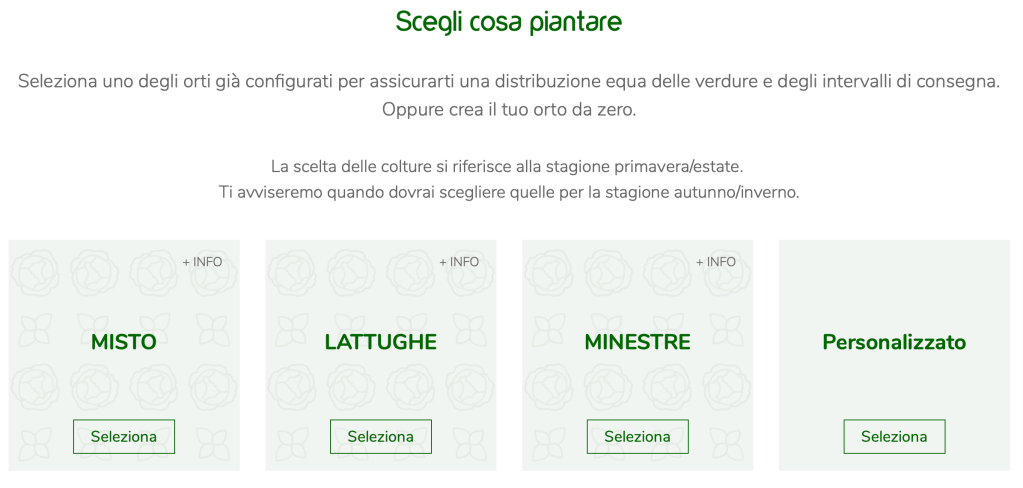Choose the LATTUGHE garden with Seleziona
The image size is (1023, 488).
tap(380, 437)
